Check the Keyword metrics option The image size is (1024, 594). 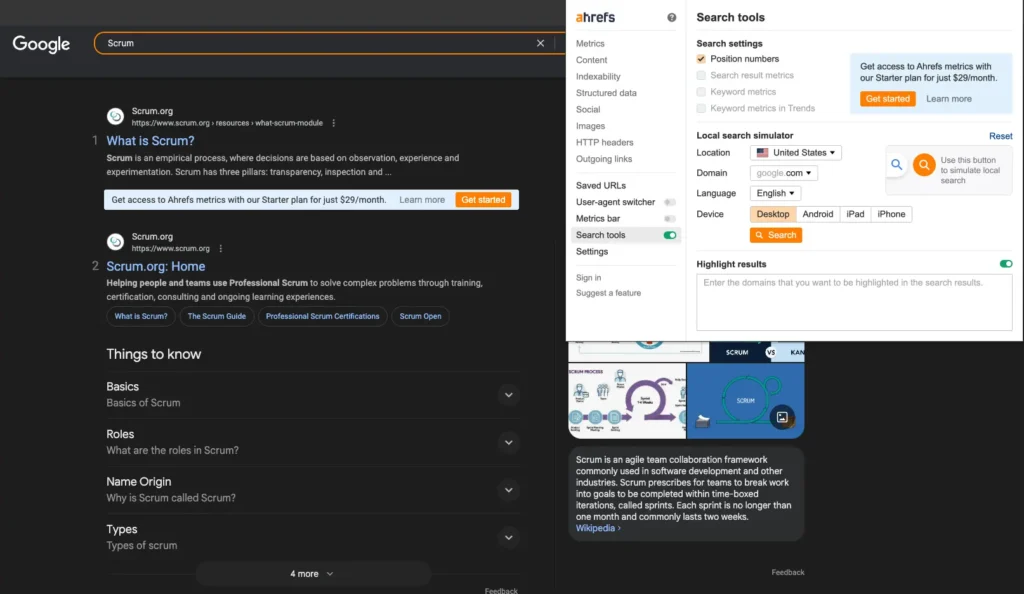point(701,92)
